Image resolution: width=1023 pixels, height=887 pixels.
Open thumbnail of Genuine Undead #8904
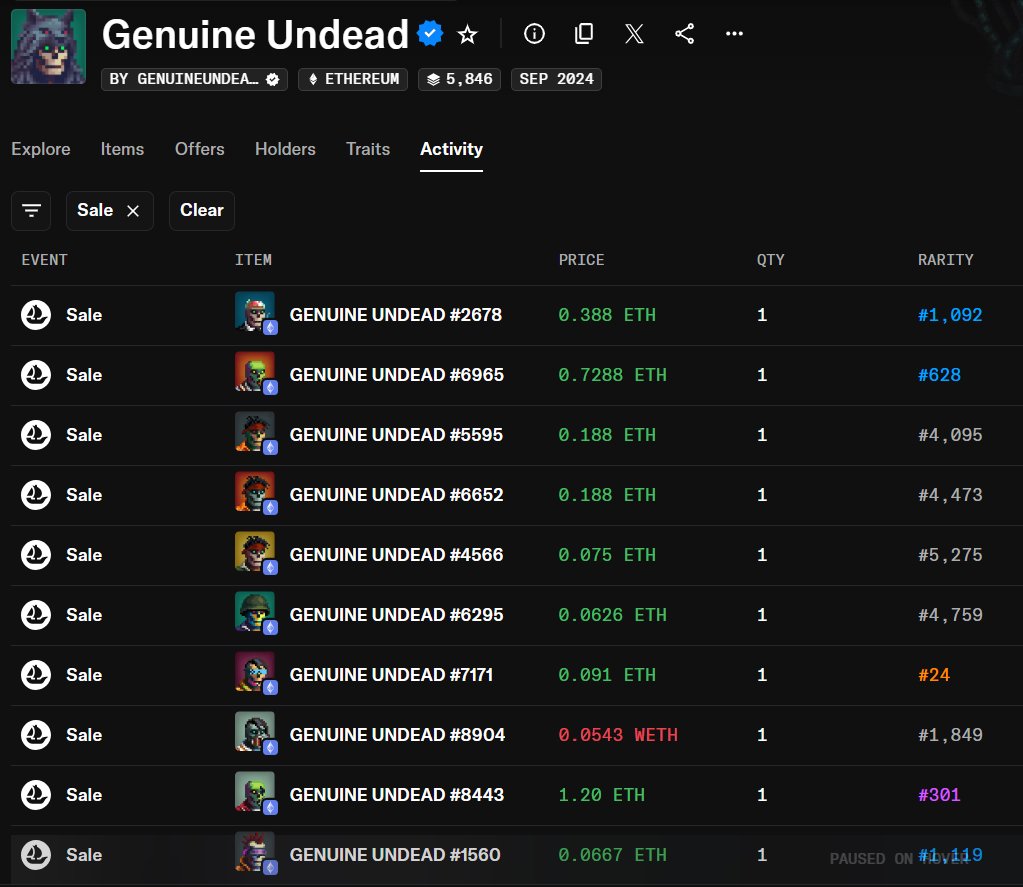coord(255,732)
